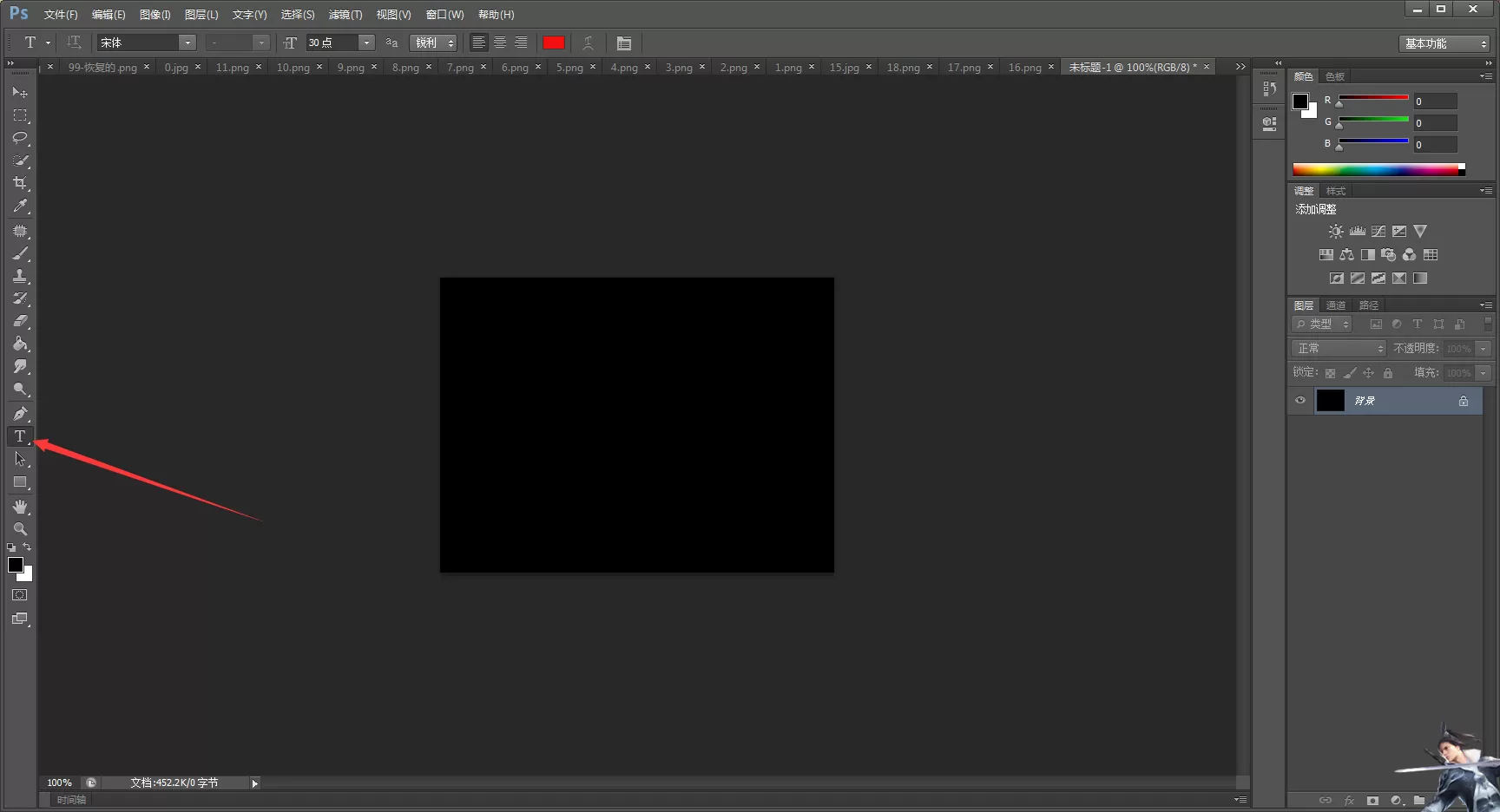Toggle lock transparent pixels icon
Screen dimensions: 1500x812
(1330, 373)
